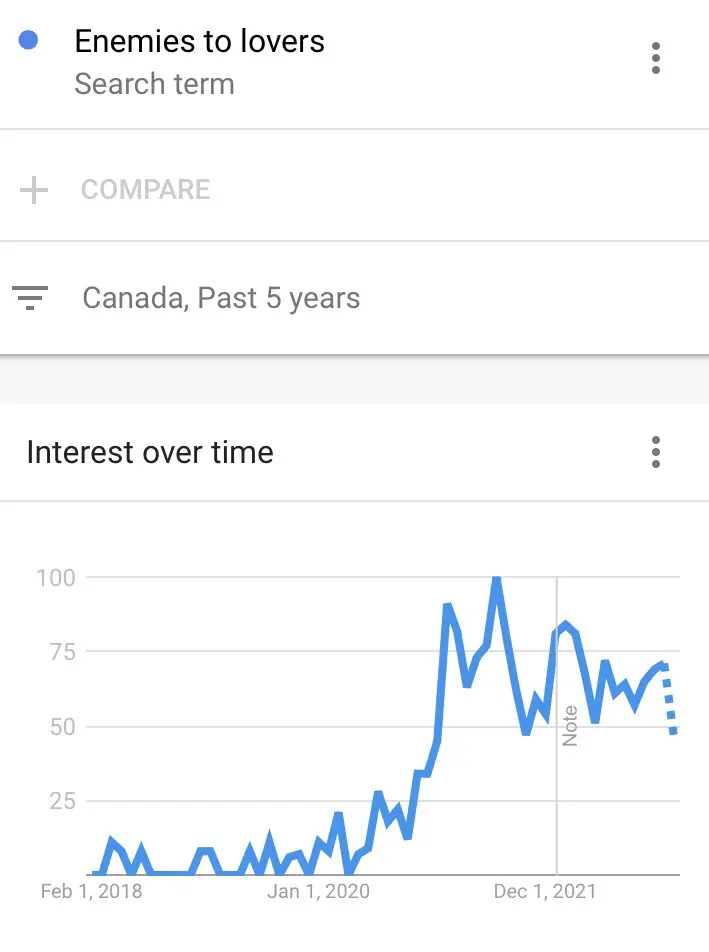Viewport: 709px width, 952px height.
Task: Open the Enemies to lovers three-dot options menu
Action: tap(656, 58)
